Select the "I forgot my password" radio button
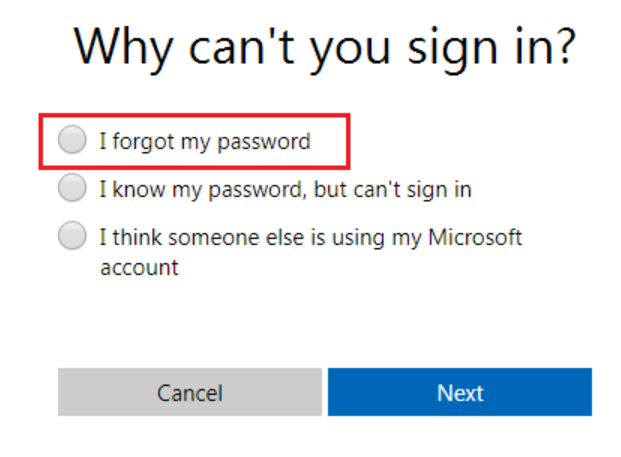The image size is (621, 457). (73, 142)
